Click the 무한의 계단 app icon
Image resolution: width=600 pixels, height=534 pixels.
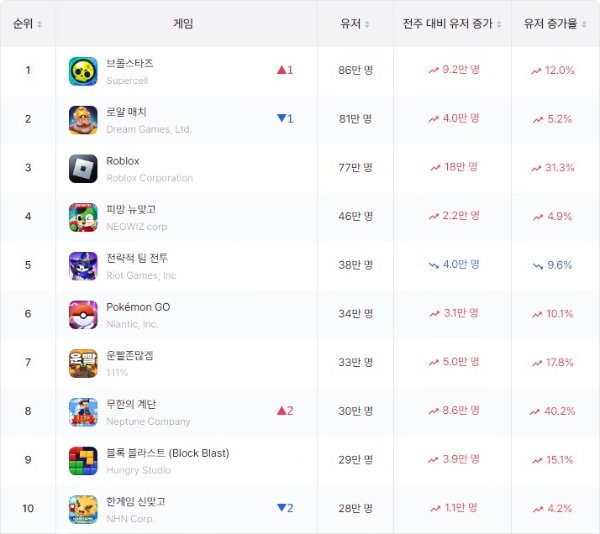(x=83, y=412)
